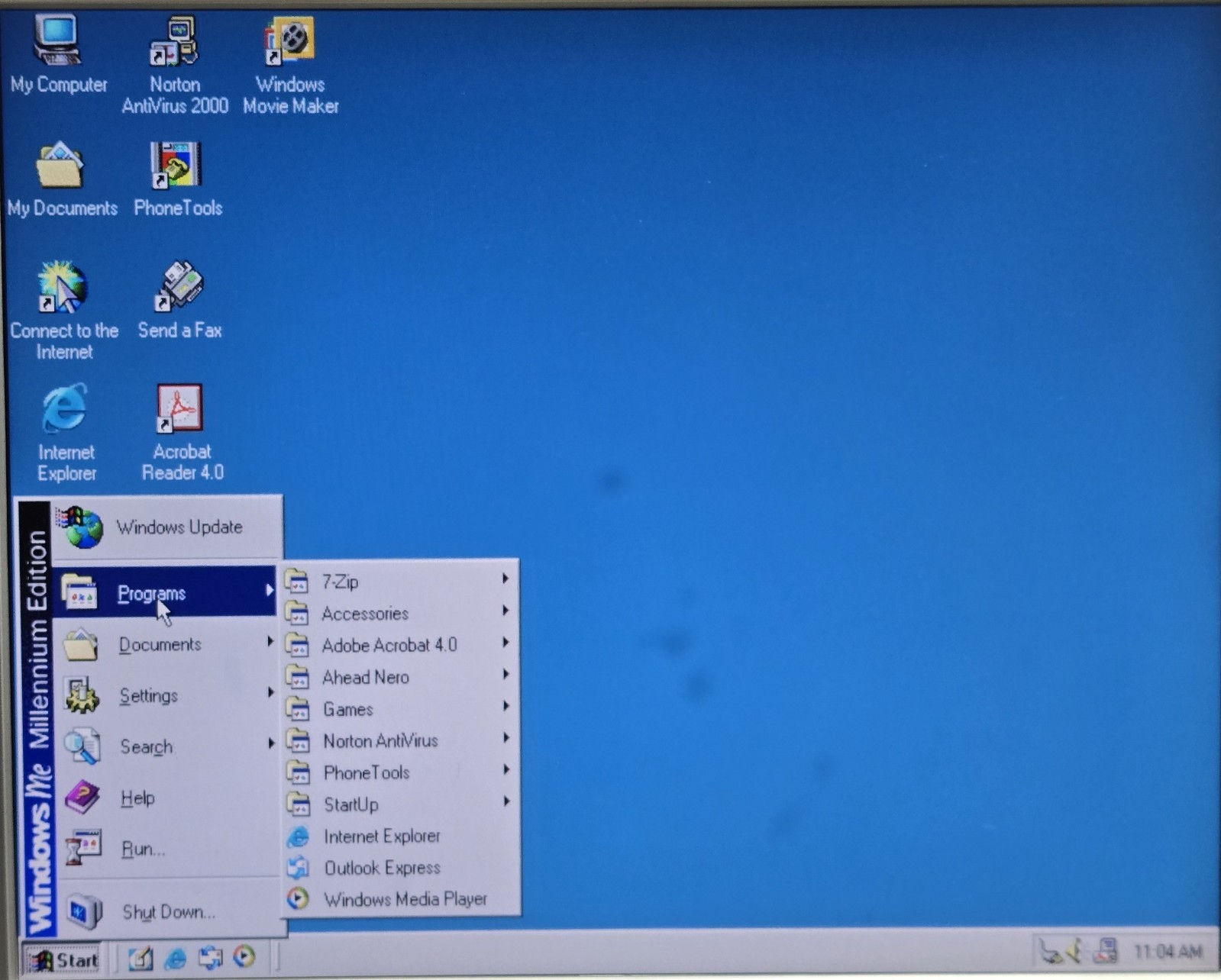Select the Windows Movie Maker desktop shortcut
The image size is (1221, 980).
[290, 66]
